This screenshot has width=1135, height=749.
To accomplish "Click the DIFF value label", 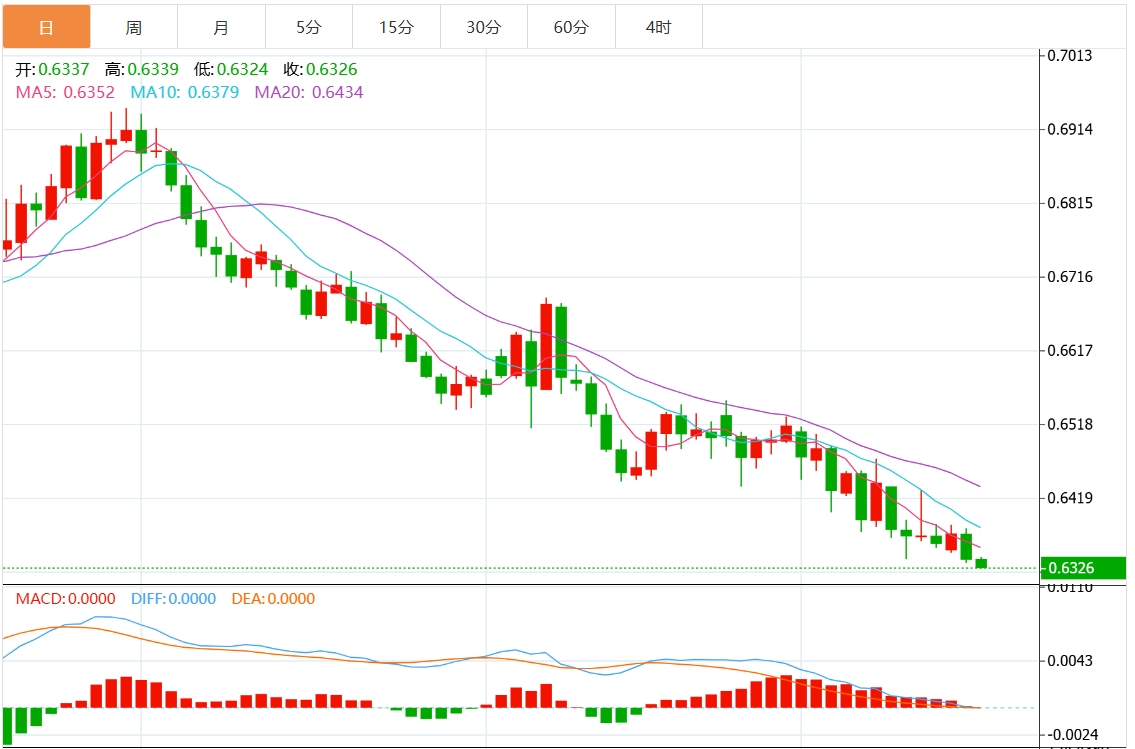I will tap(174, 599).
